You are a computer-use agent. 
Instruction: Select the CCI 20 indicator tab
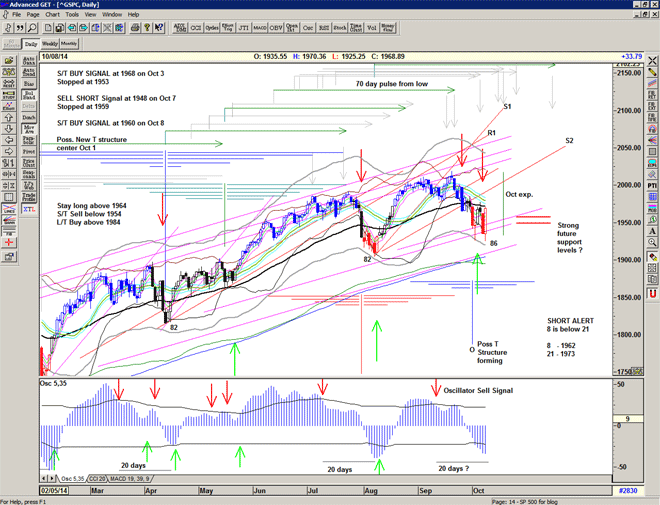pyautogui.click(x=97, y=479)
